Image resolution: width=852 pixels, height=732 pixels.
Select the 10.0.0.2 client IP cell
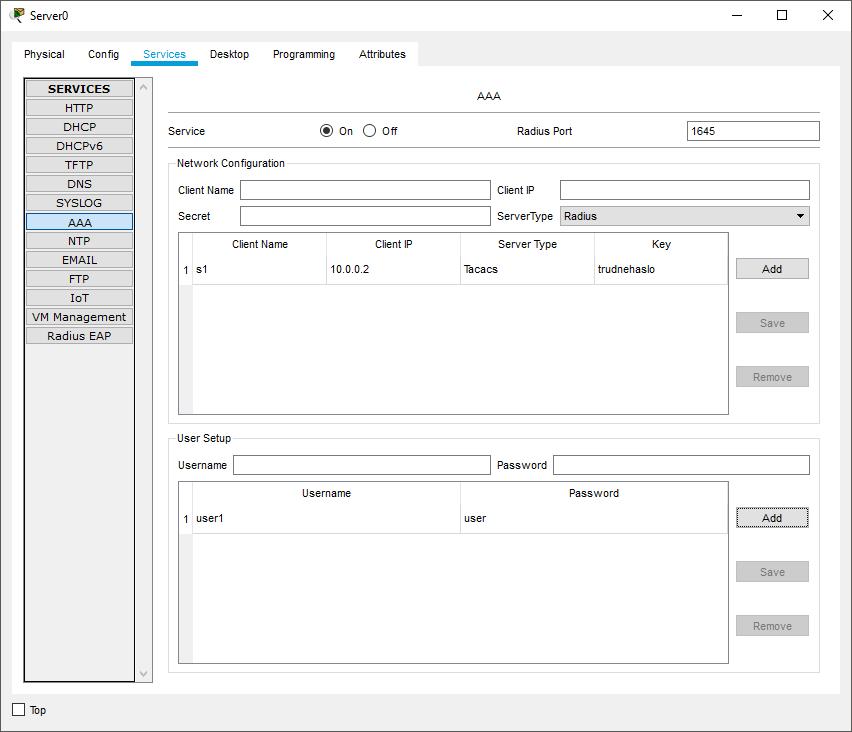tap(393, 270)
